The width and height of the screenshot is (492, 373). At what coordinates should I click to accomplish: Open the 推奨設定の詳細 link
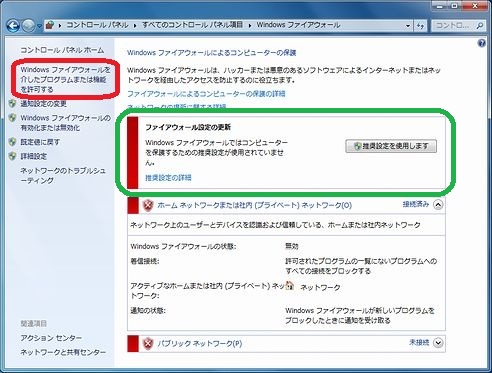click(168, 178)
